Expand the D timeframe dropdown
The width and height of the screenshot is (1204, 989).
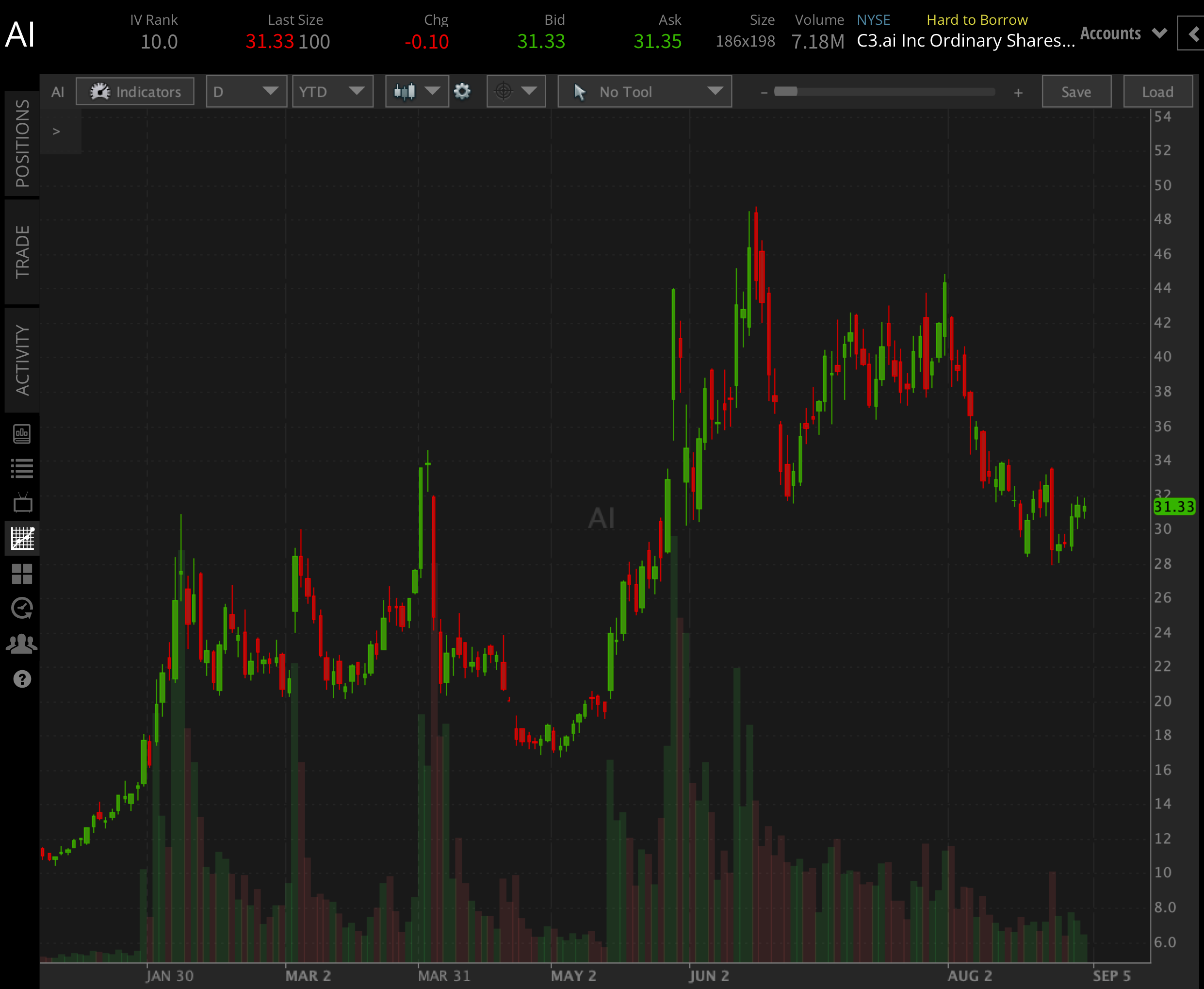click(246, 92)
